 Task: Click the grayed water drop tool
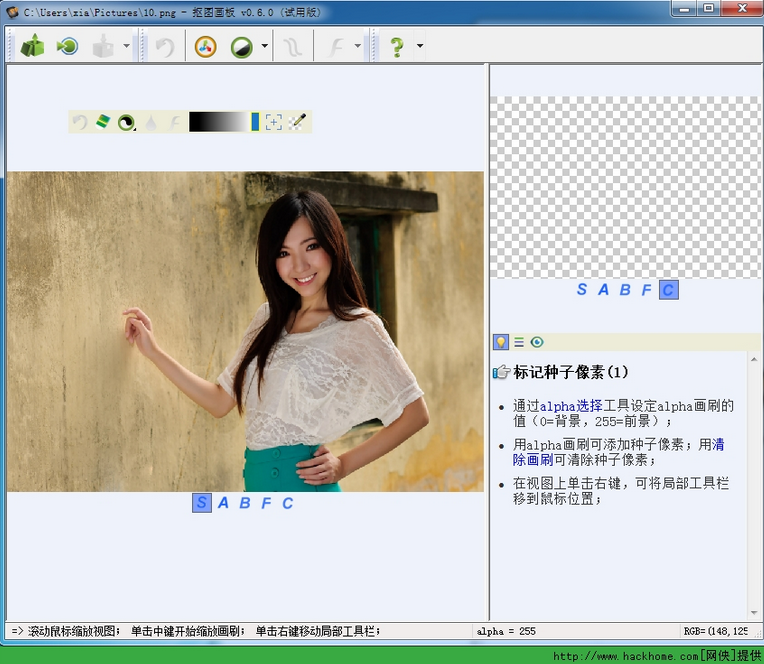click(151, 123)
